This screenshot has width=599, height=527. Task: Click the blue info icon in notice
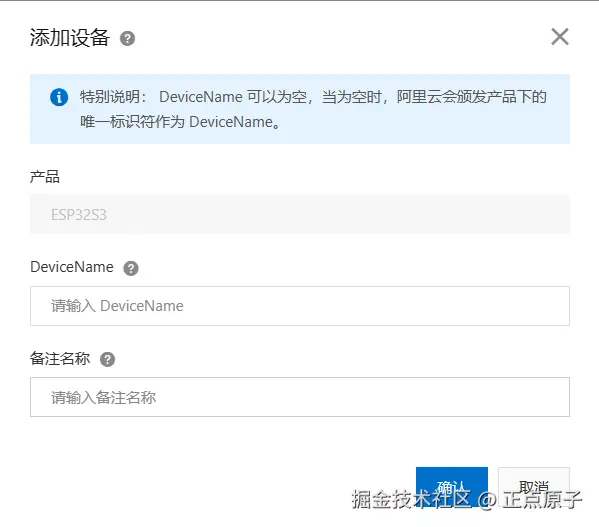pos(59,97)
